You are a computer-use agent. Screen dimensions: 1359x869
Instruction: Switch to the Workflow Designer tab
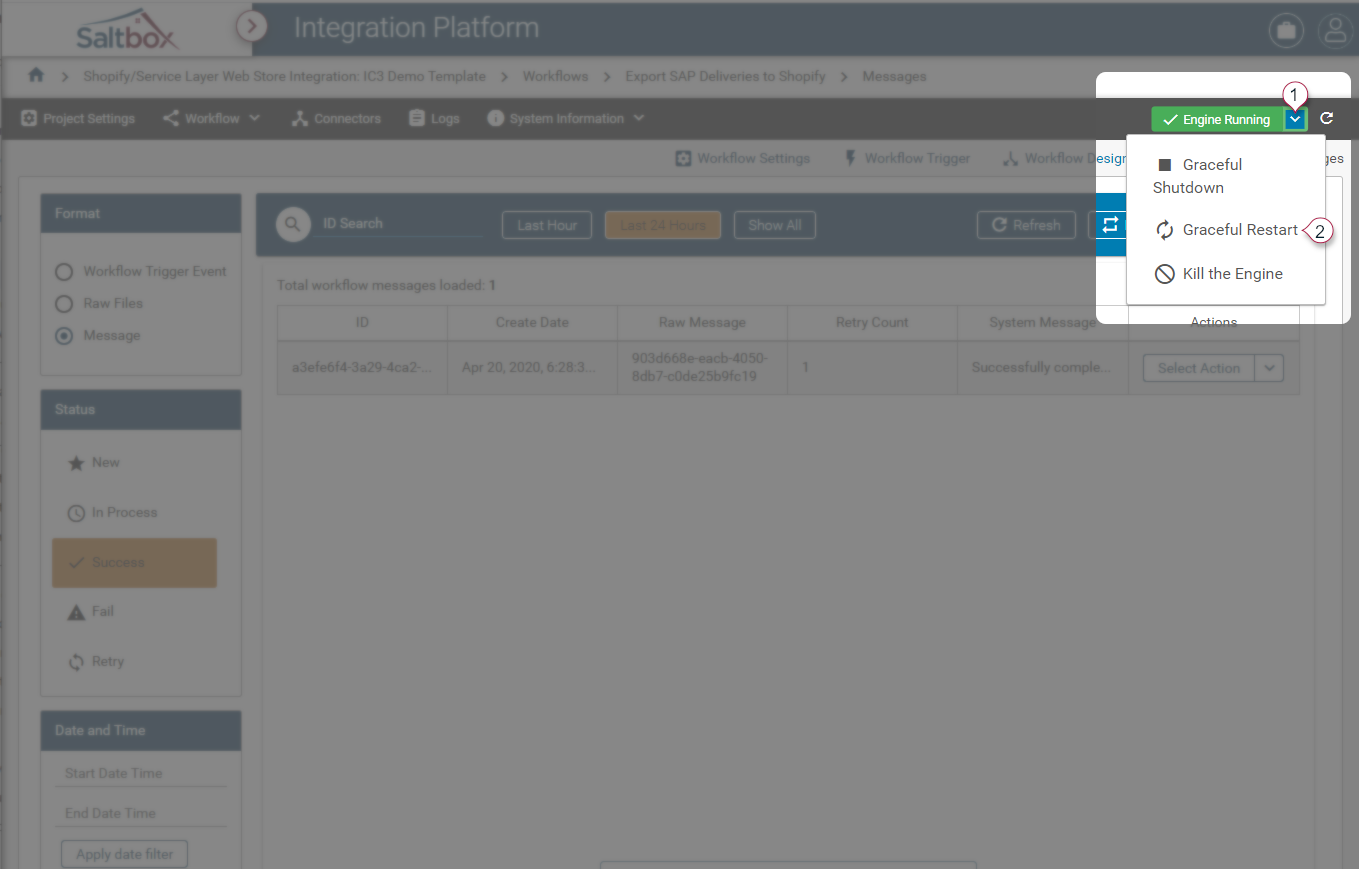pos(1065,158)
